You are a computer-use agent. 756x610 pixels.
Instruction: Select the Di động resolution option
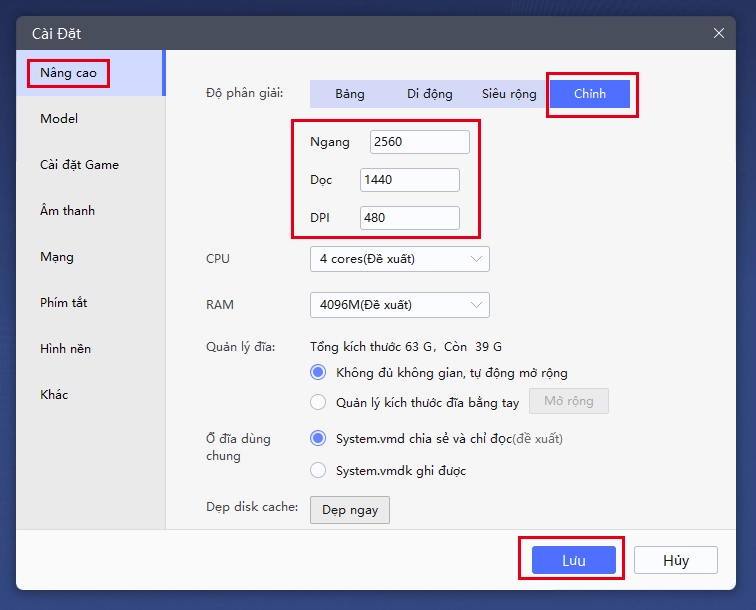click(429, 94)
